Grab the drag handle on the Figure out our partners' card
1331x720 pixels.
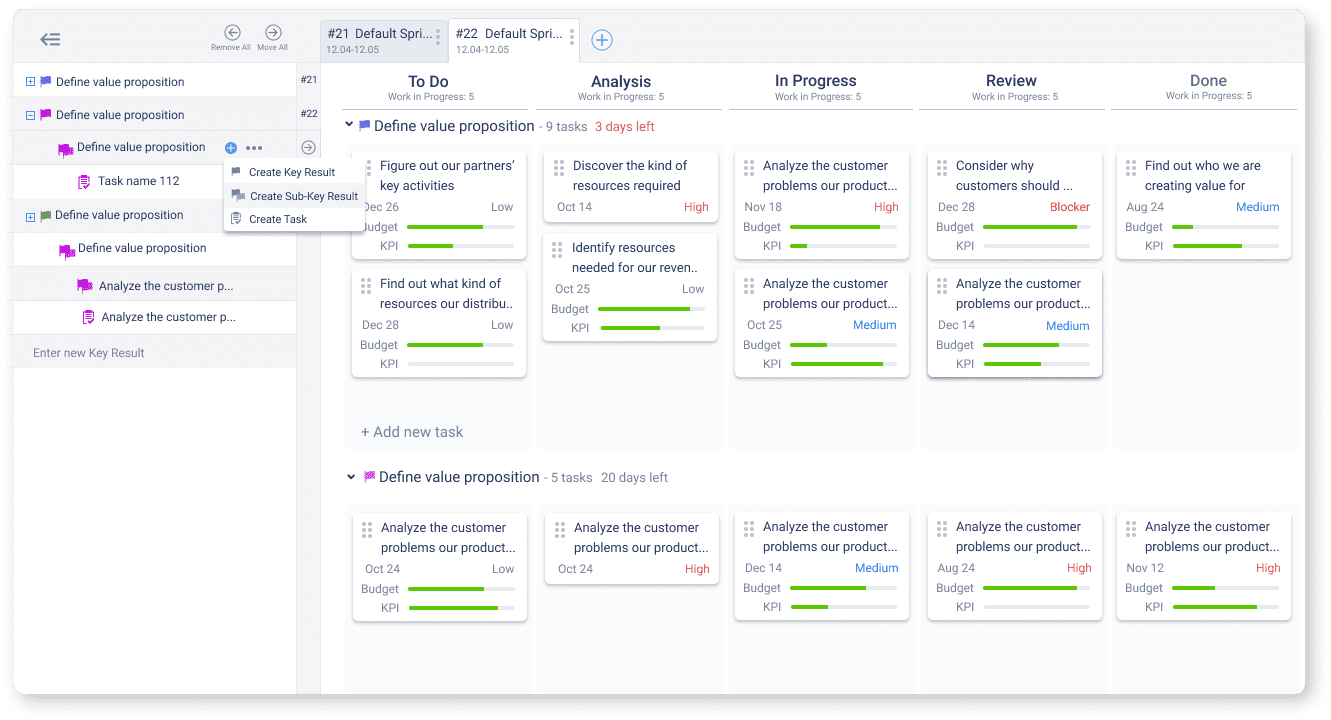pyautogui.click(x=367, y=168)
